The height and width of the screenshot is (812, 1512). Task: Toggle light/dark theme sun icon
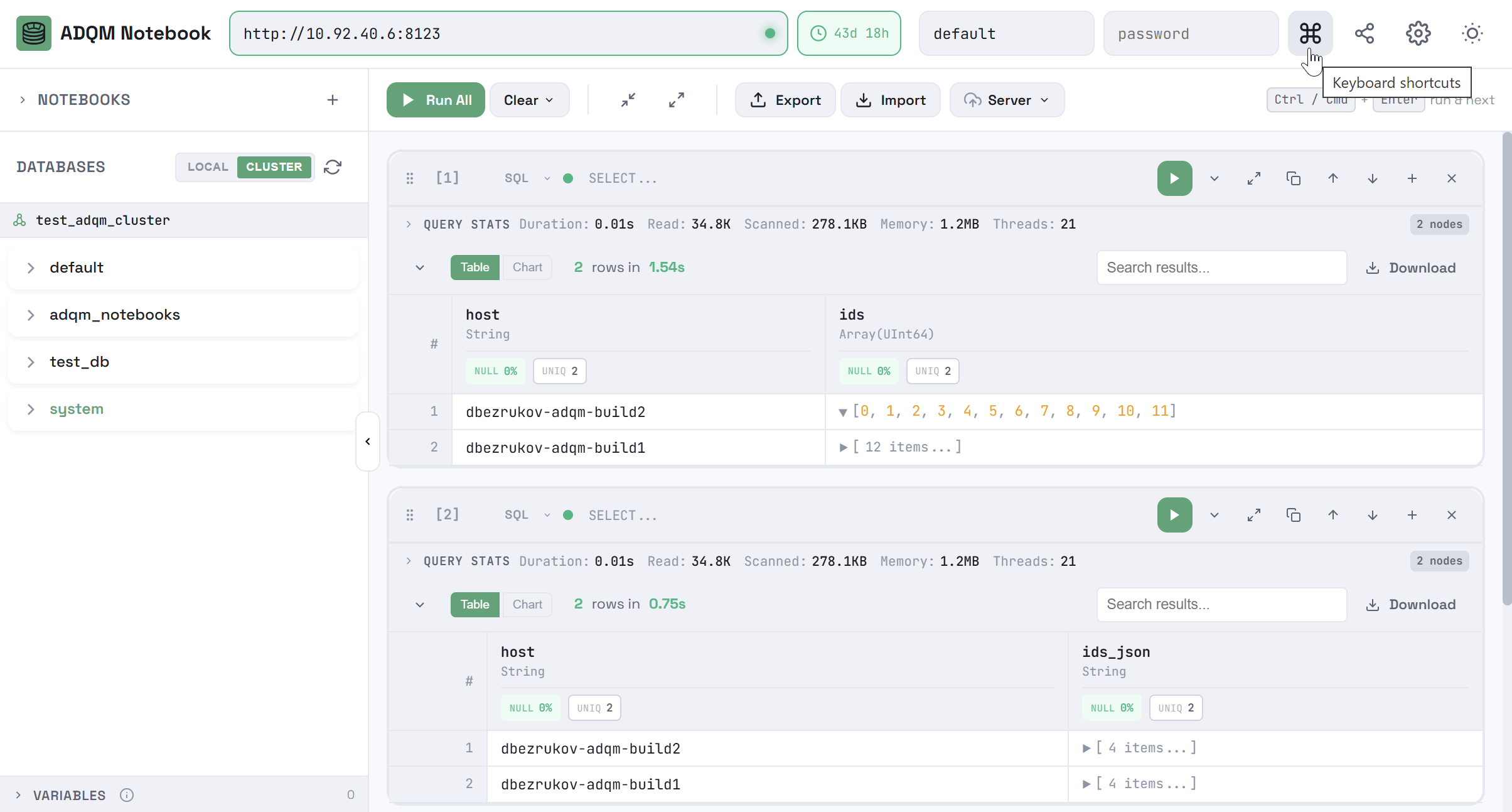pyautogui.click(x=1472, y=33)
